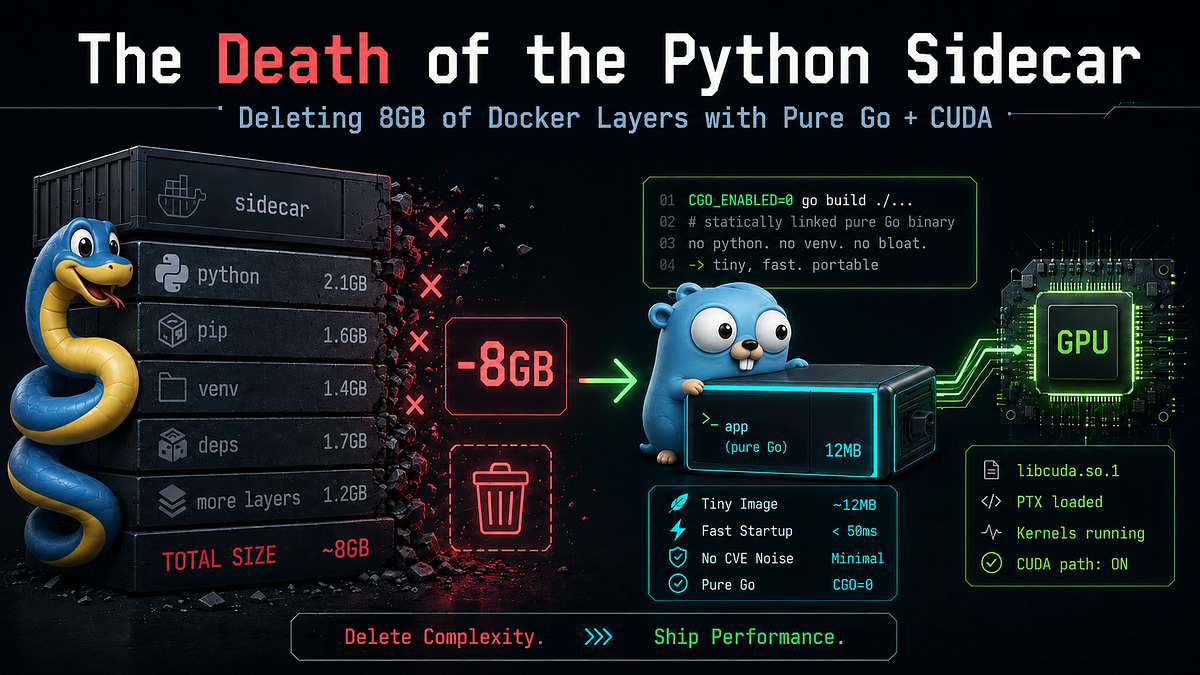
Task: Click the Python logo icon on python layer
Action: tap(172, 274)
